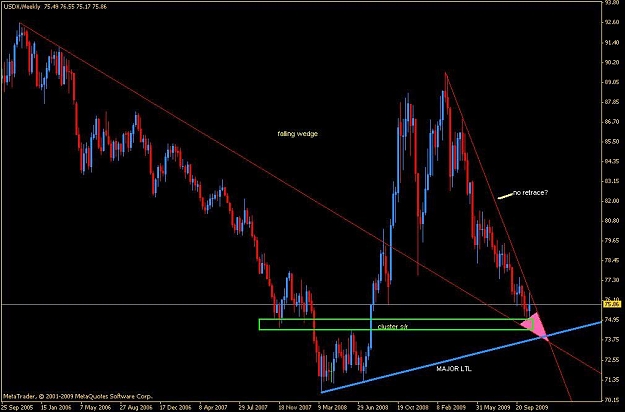625x412 pixels.
Task: Select the blue MAJOR LTL trendline
Action: pos(461,357)
